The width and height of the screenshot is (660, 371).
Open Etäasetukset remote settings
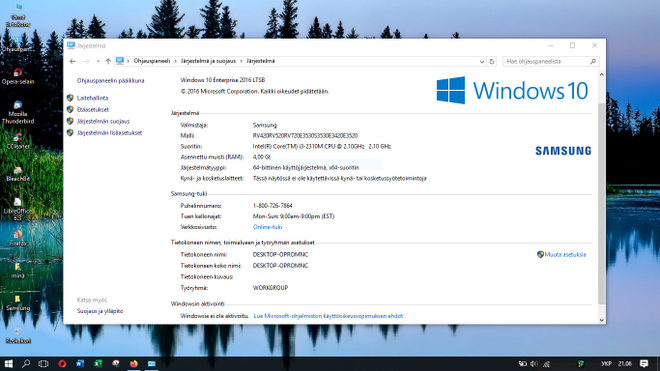[93, 109]
